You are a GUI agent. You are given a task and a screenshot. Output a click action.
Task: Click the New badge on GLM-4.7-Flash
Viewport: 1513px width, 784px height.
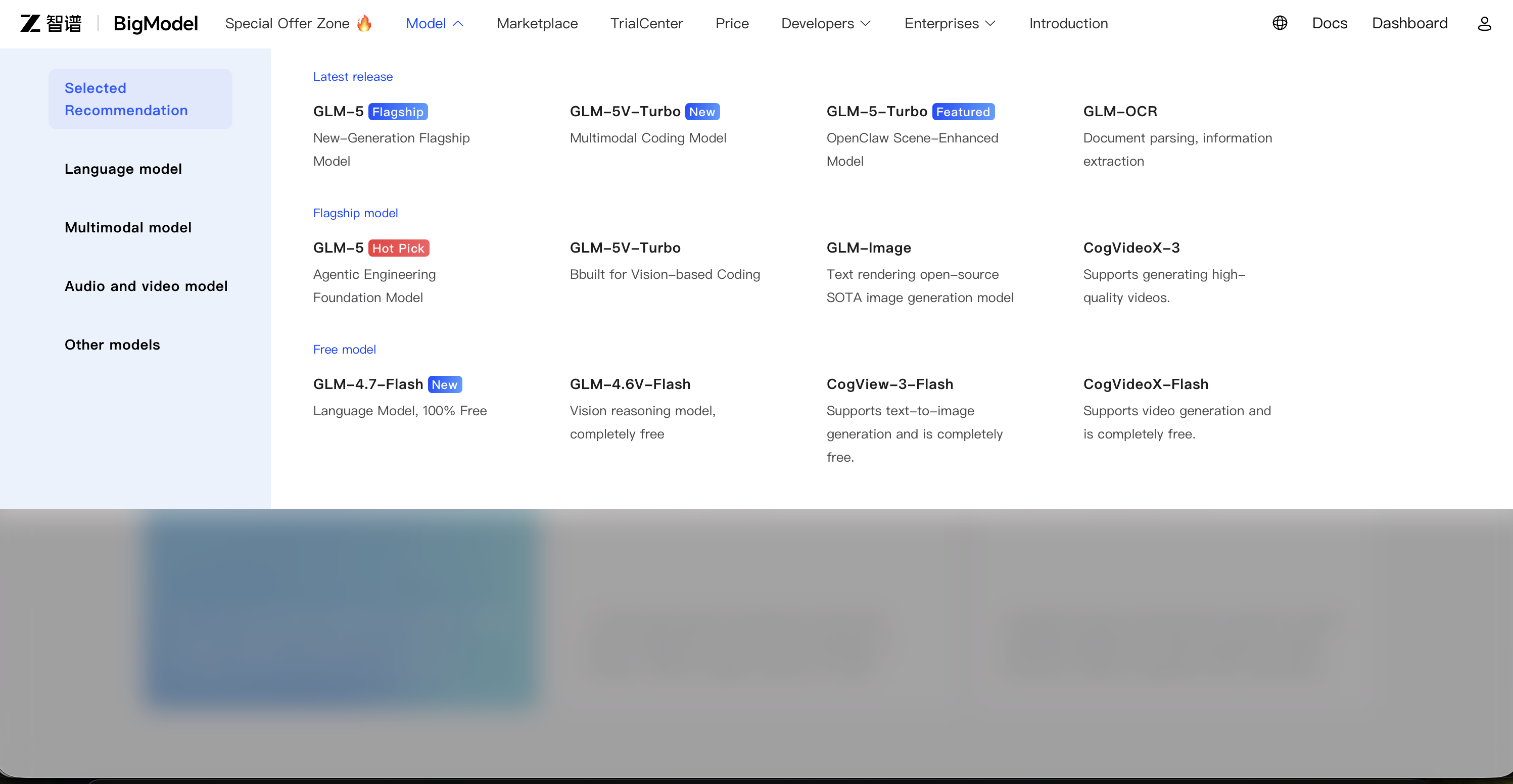click(x=445, y=384)
